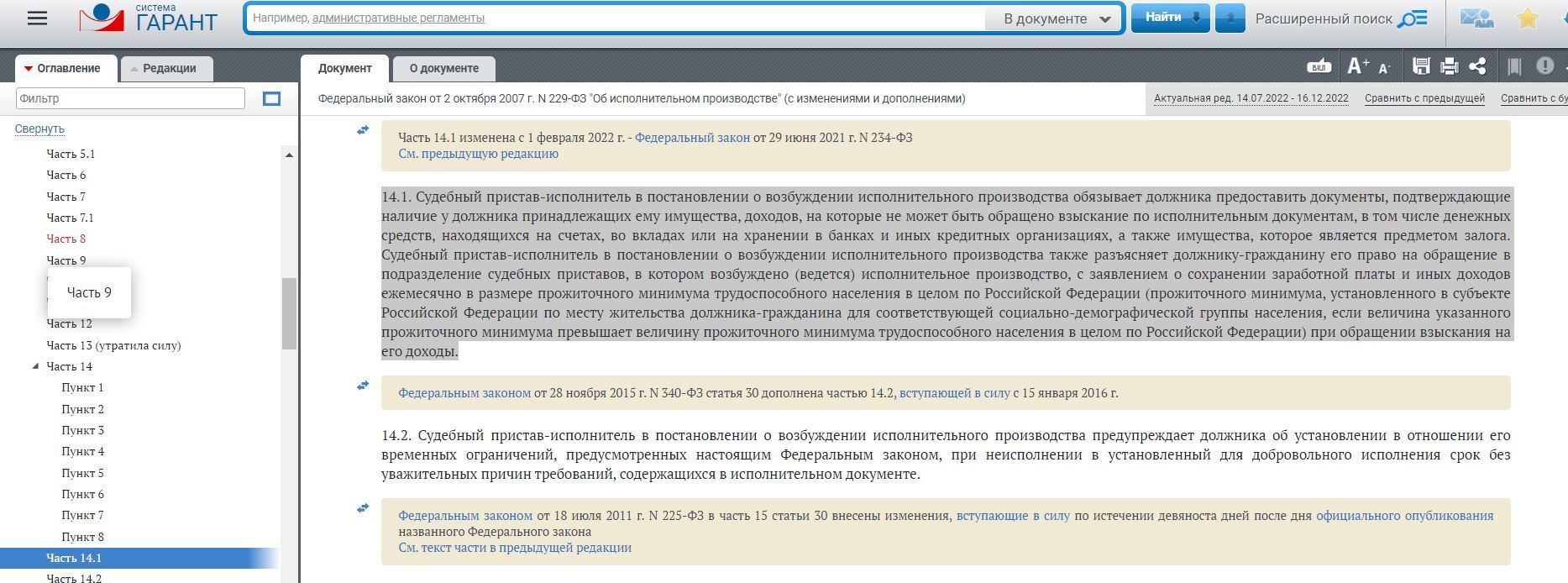The height and width of the screenshot is (583, 1568).
Task: Toggle the contents panel layout icon
Action: 271,99
